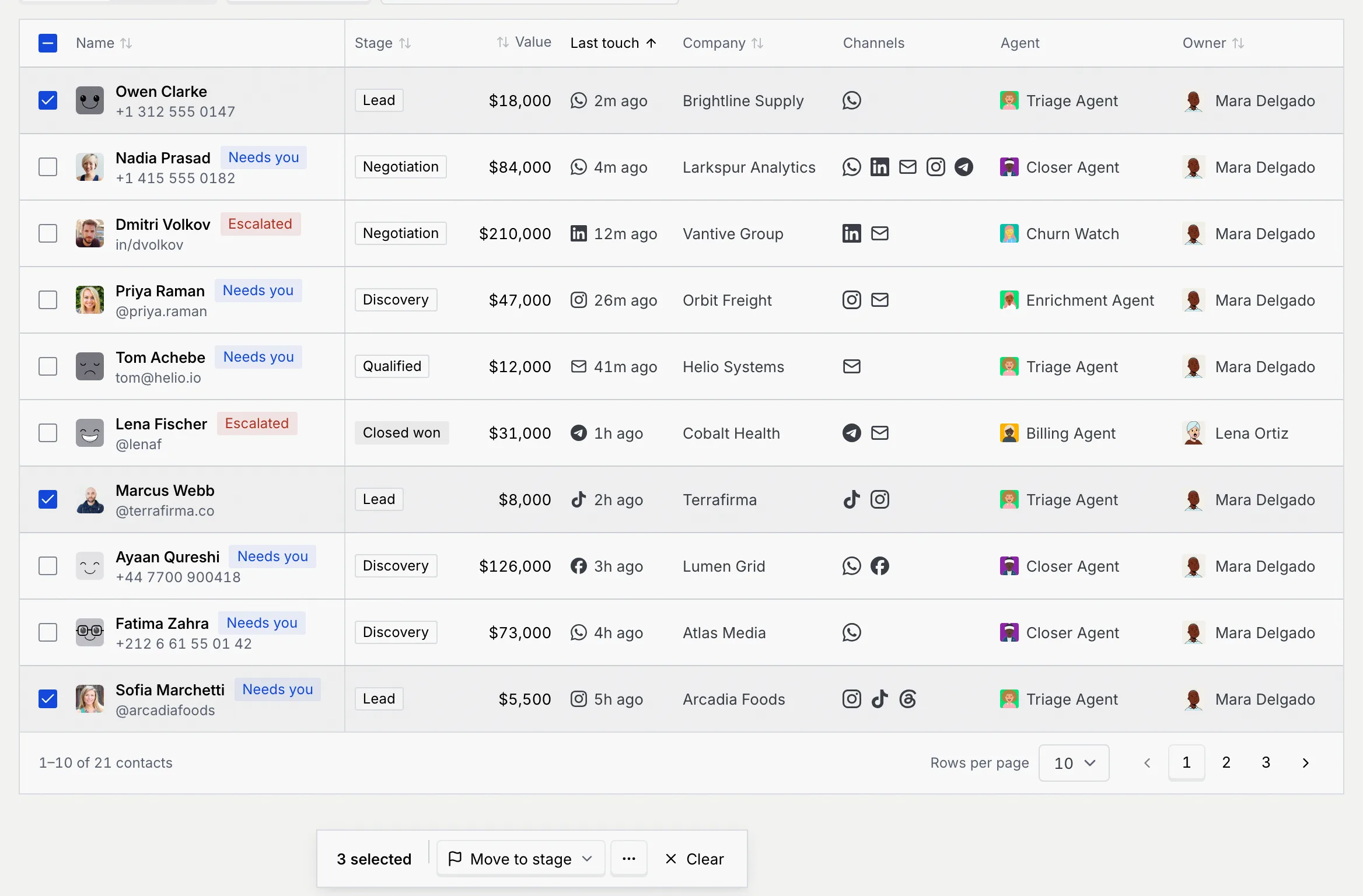Click TikTok channel icon in Marcus Webb row
Screen dimensions: 1363x896
[851, 499]
